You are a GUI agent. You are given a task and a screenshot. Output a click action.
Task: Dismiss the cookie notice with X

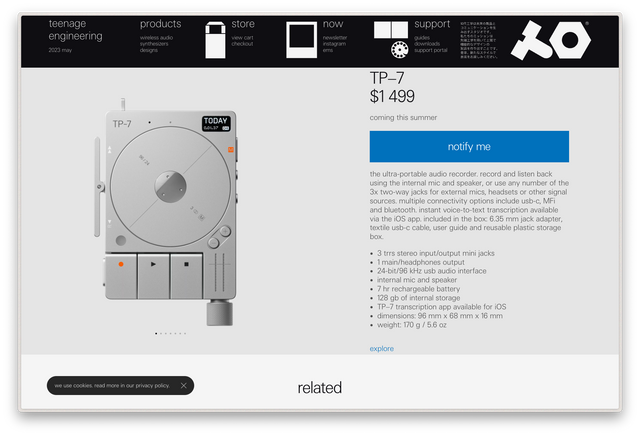(184, 385)
